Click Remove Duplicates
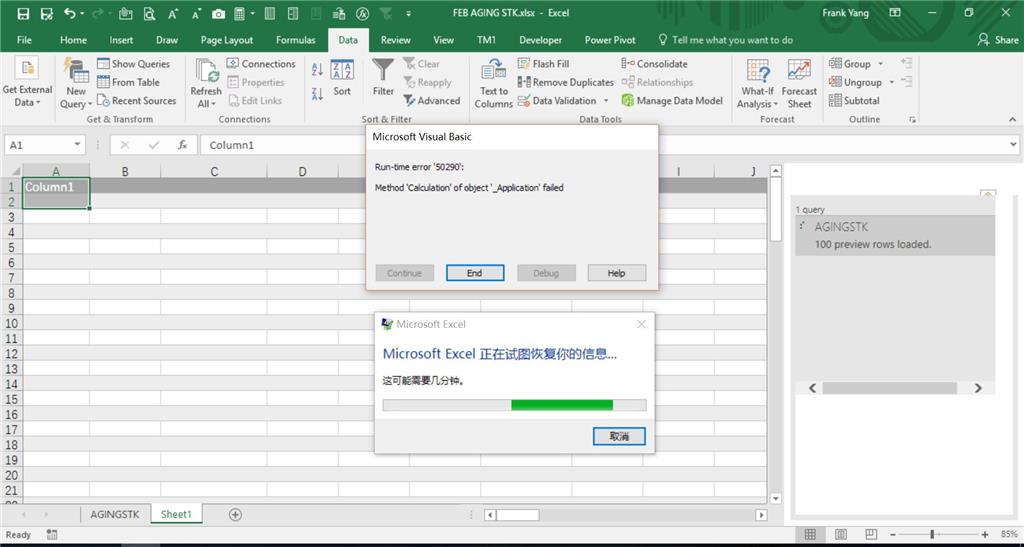Image resolution: width=1024 pixels, height=547 pixels. (x=566, y=82)
